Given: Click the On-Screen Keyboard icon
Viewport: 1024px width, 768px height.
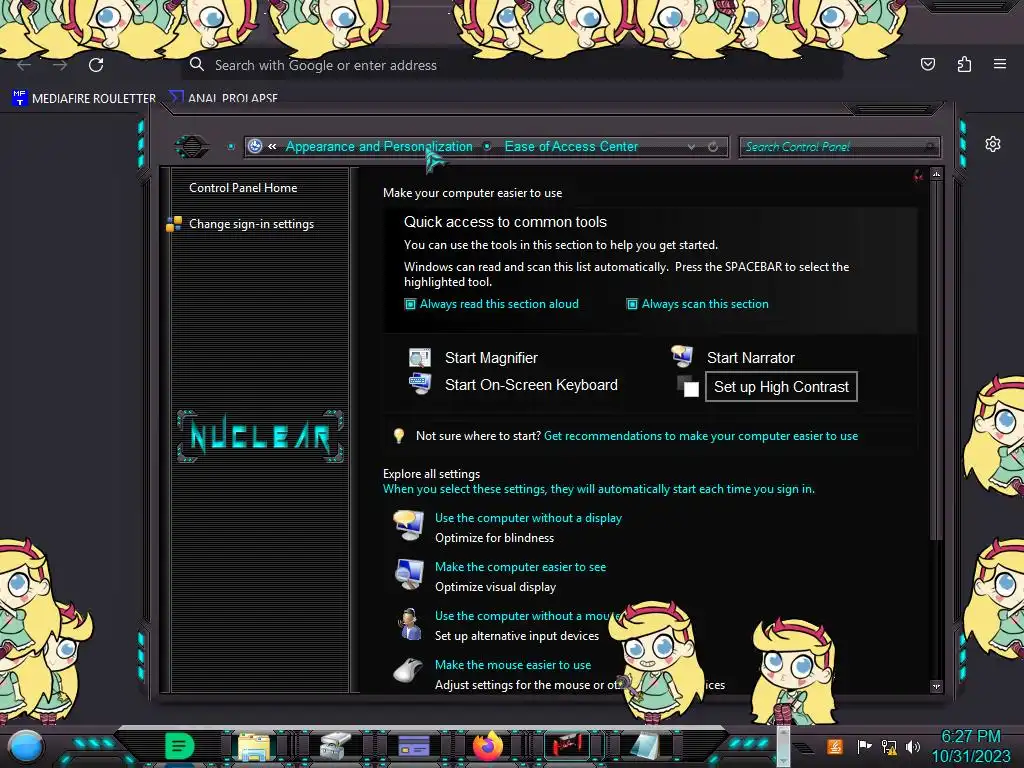Looking at the screenshot, I should [x=419, y=383].
